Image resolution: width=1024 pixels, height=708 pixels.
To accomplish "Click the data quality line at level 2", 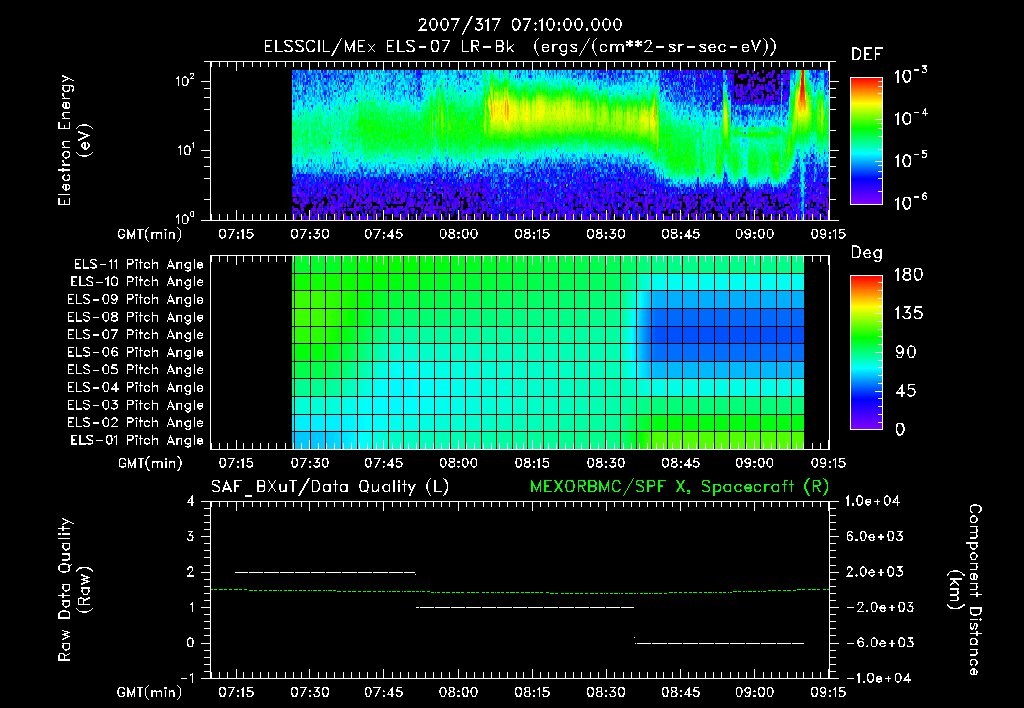I will (325, 572).
